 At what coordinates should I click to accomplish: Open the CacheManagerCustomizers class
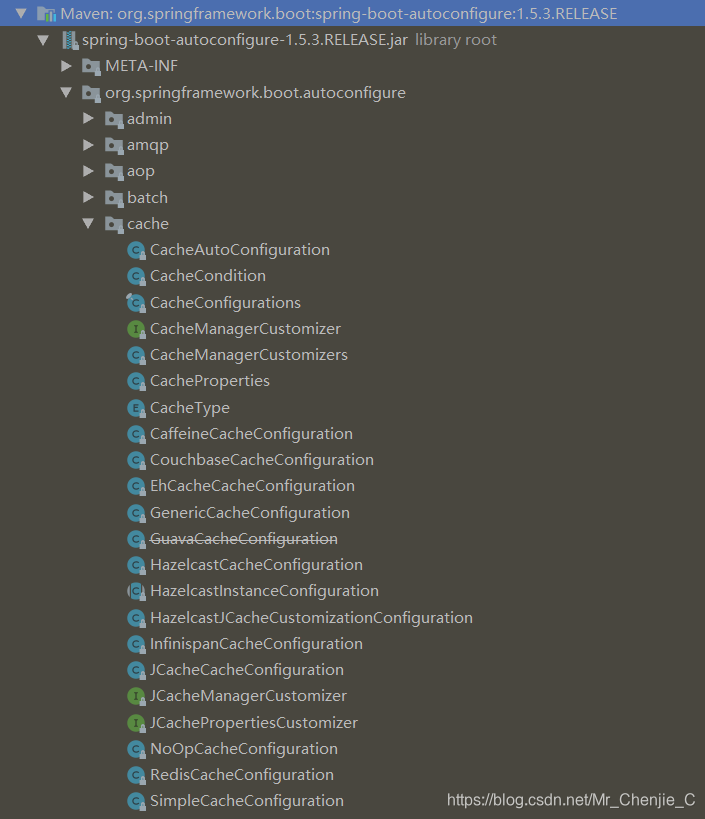(x=249, y=355)
